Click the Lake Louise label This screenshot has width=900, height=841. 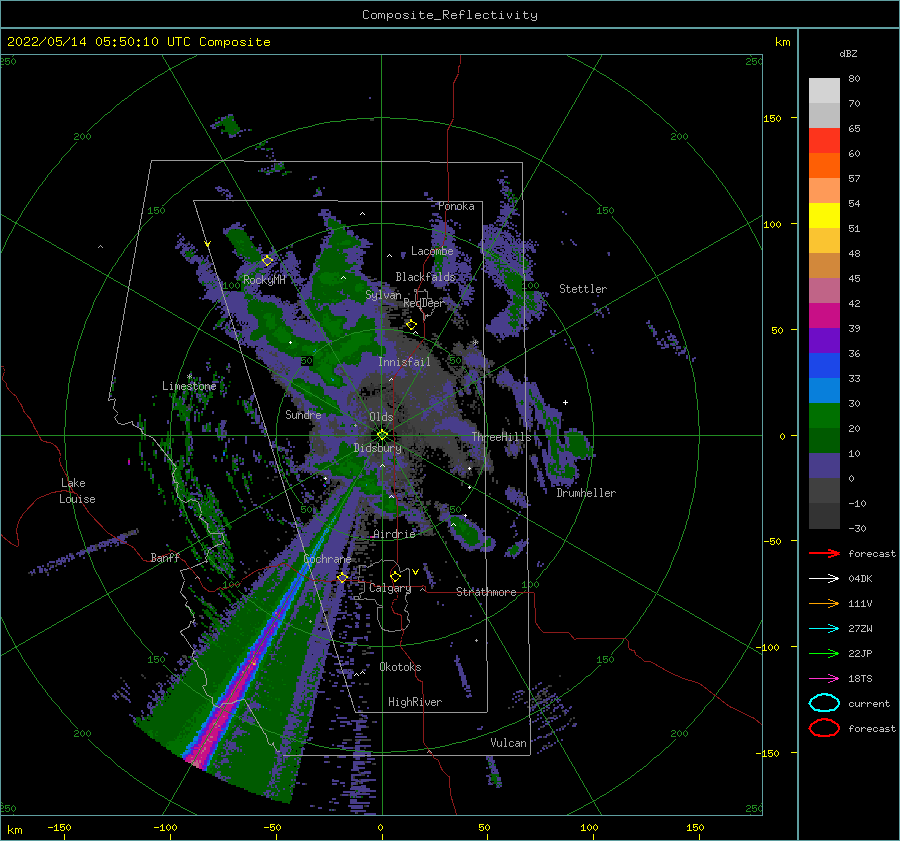click(x=77, y=491)
